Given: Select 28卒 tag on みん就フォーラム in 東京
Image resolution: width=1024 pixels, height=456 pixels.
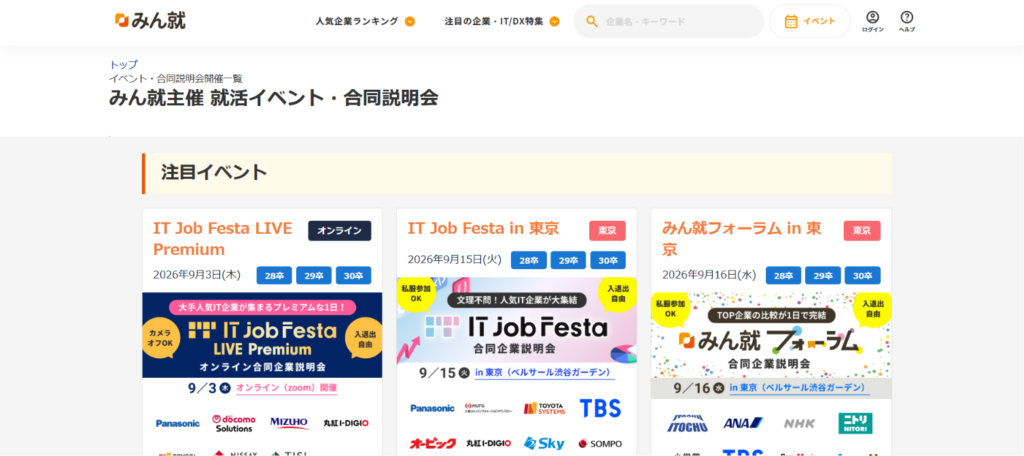Looking at the screenshot, I should (784, 276).
